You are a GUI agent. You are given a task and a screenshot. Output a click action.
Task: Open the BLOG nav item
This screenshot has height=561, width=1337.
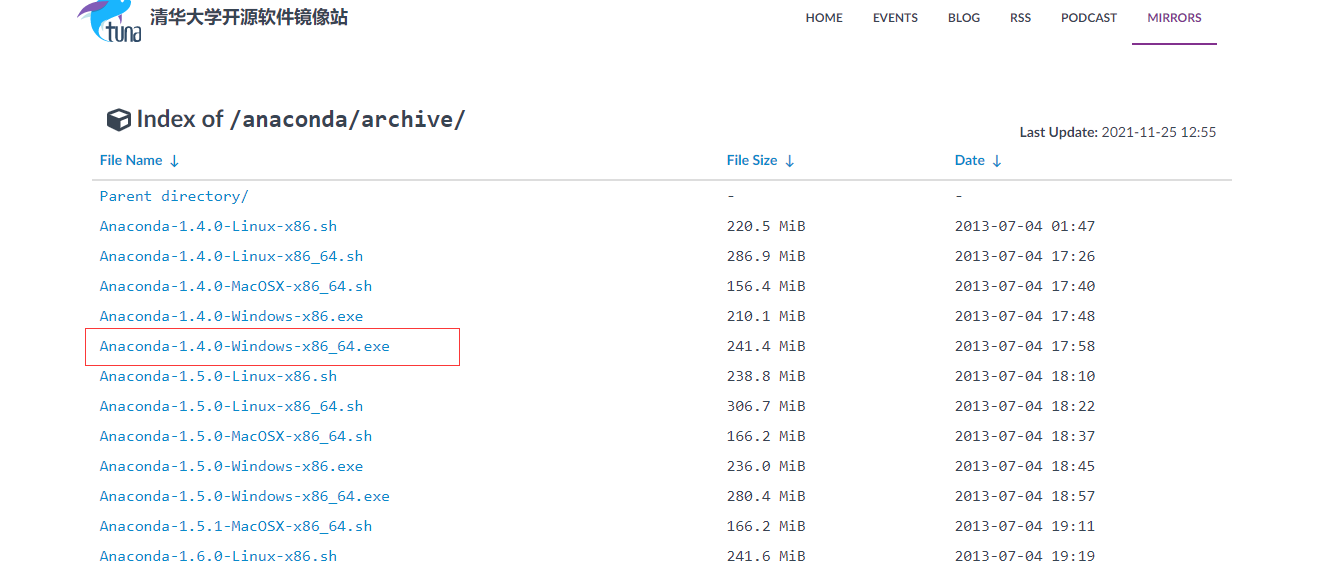click(964, 18)
